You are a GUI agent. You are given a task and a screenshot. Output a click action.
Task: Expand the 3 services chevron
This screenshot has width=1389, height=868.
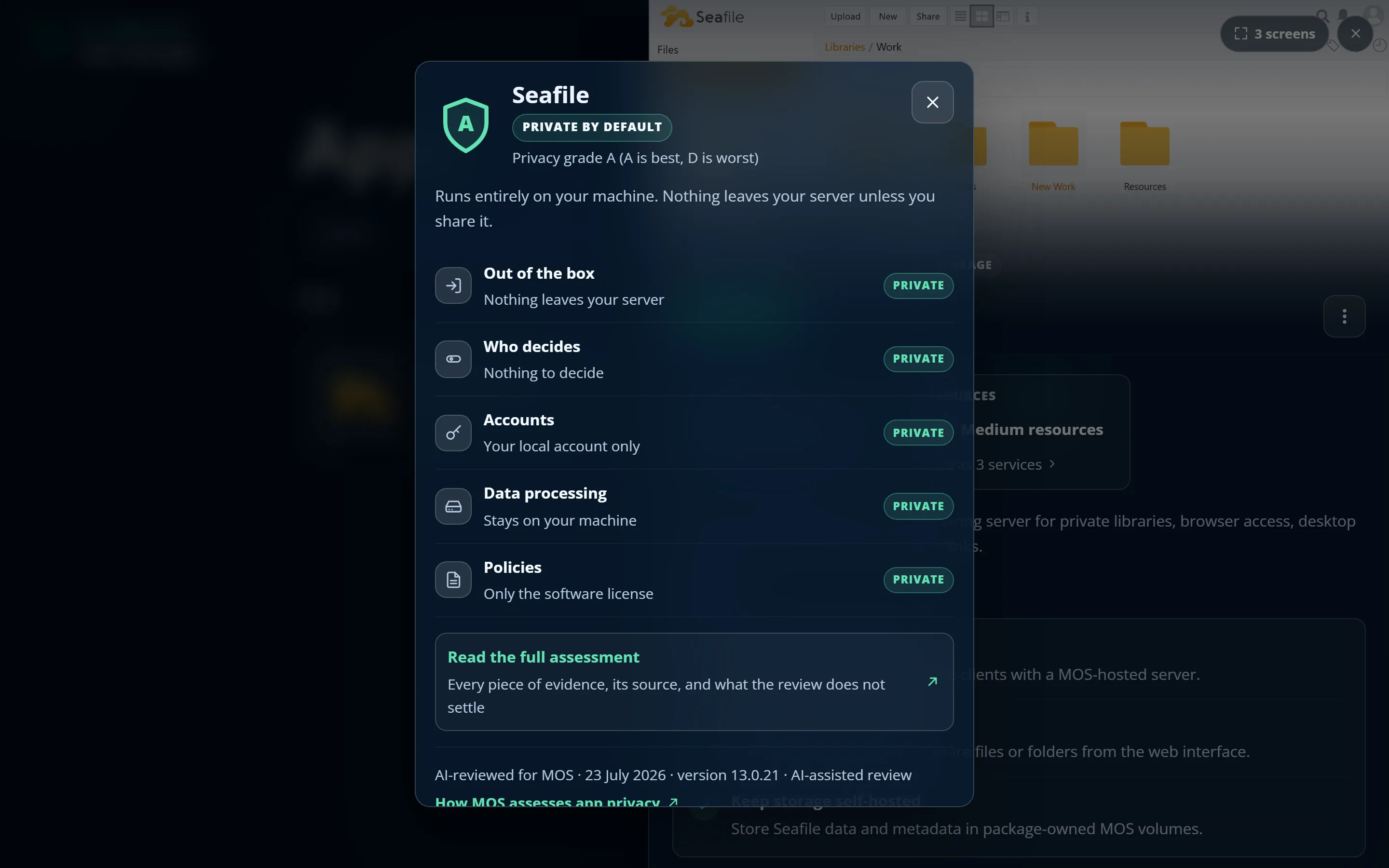coord(1051,464)
